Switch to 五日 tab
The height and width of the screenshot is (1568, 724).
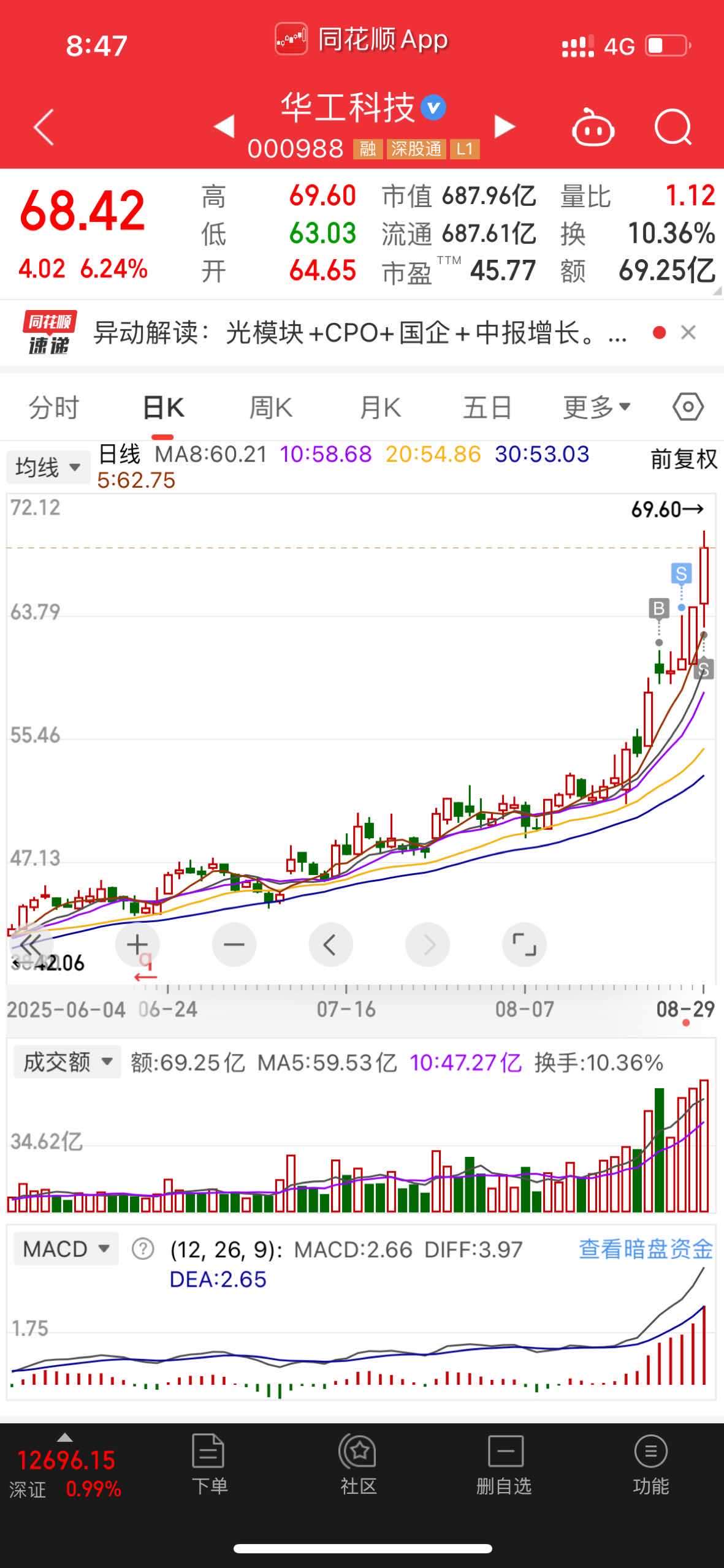coord(487,407)
